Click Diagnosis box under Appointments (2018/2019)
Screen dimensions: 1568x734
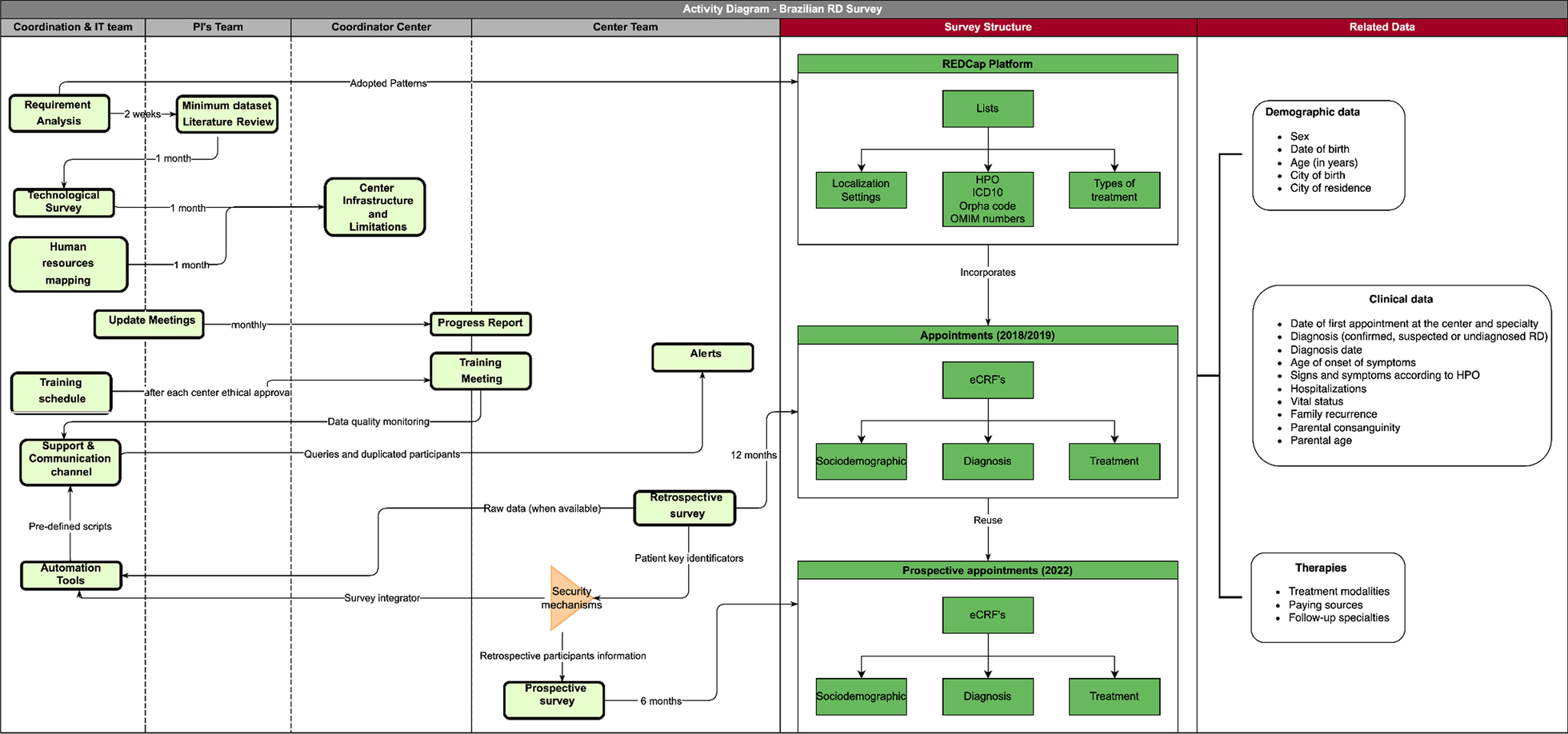tap(987, 461)
